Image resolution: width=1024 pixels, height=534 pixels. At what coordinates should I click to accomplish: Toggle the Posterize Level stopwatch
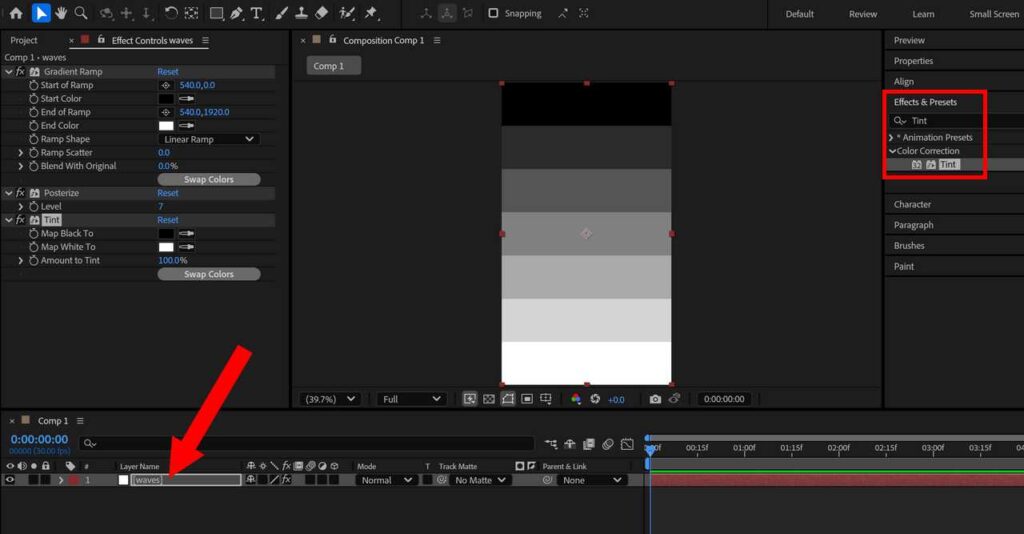[x=33, y=206]
